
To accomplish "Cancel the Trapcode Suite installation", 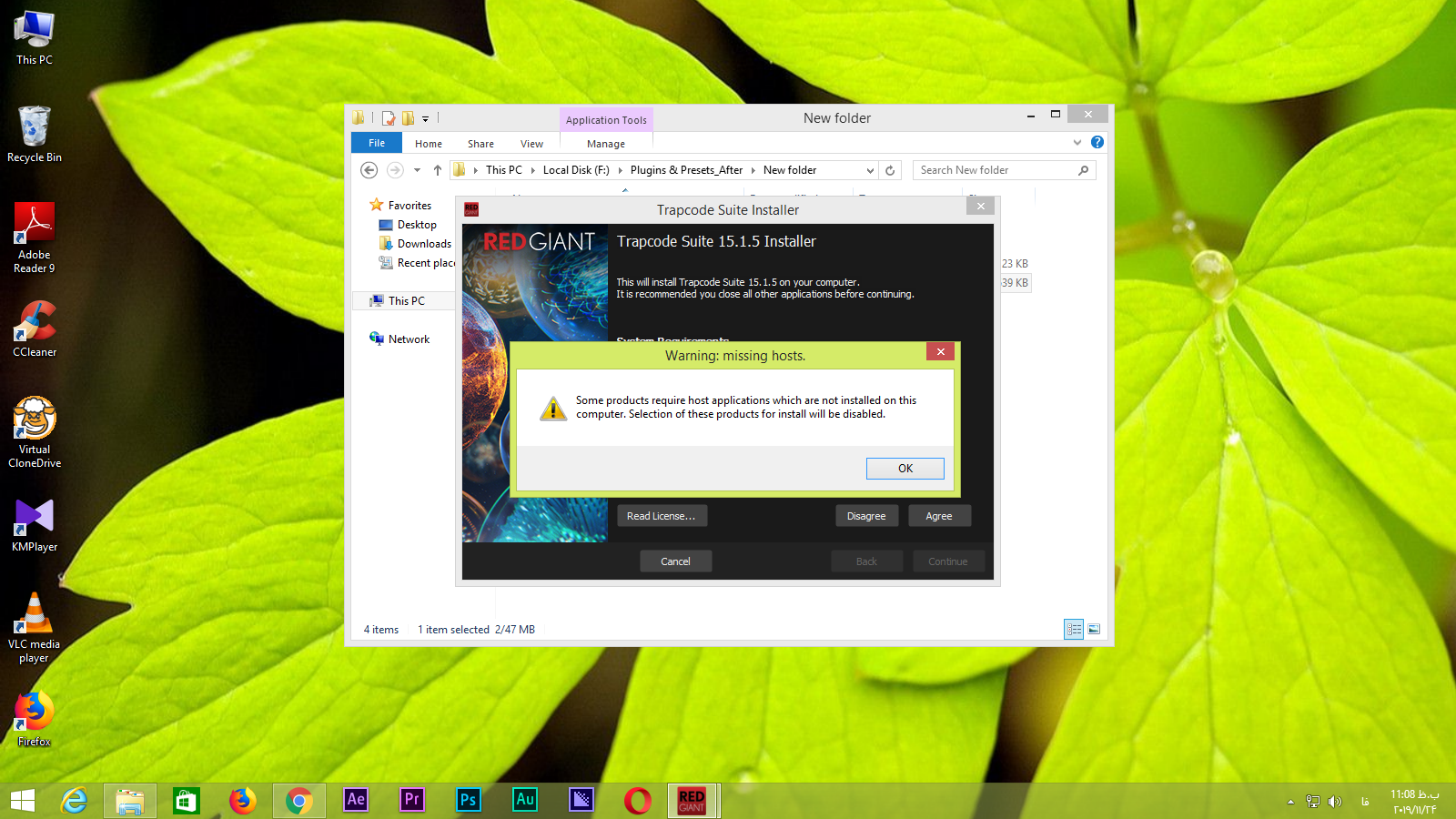I will (675, 561).
